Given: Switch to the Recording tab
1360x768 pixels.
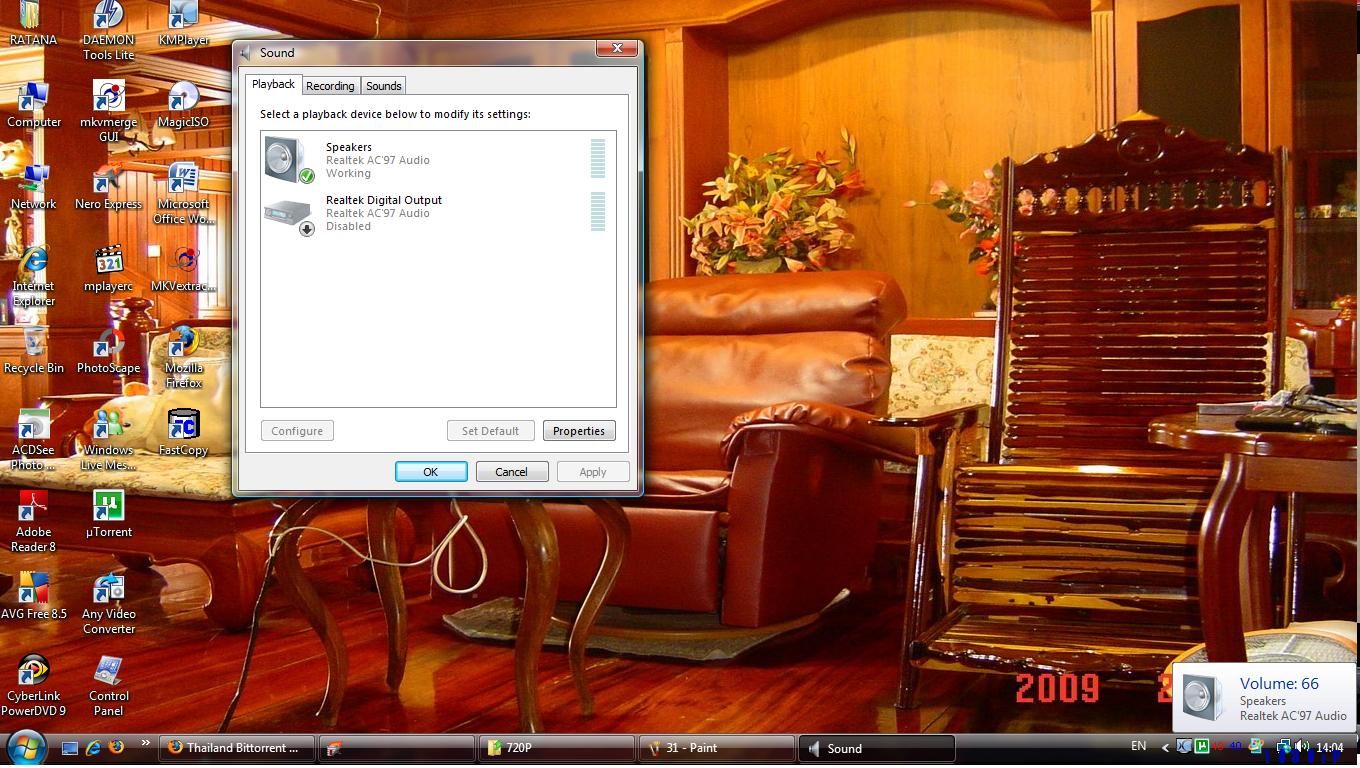Looking at the screenshot, I should [330, 86].
